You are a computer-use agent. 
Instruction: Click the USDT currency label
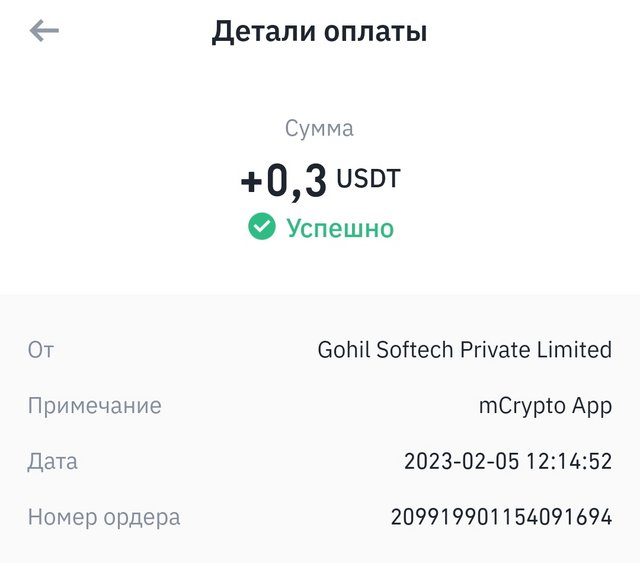[x=368, y=178]
